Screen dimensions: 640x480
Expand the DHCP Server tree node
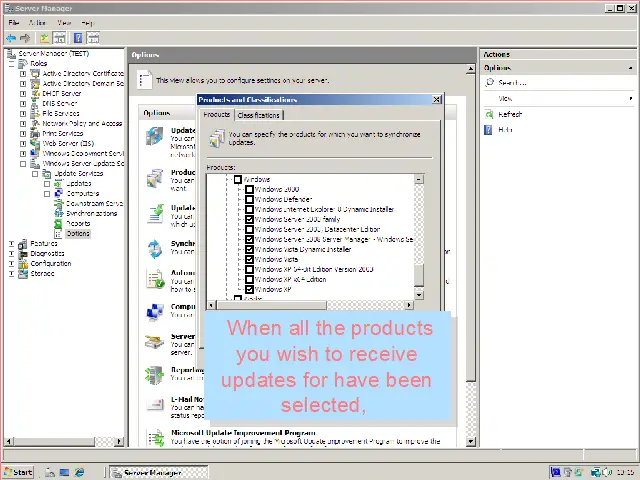click(x=23, y=93)
